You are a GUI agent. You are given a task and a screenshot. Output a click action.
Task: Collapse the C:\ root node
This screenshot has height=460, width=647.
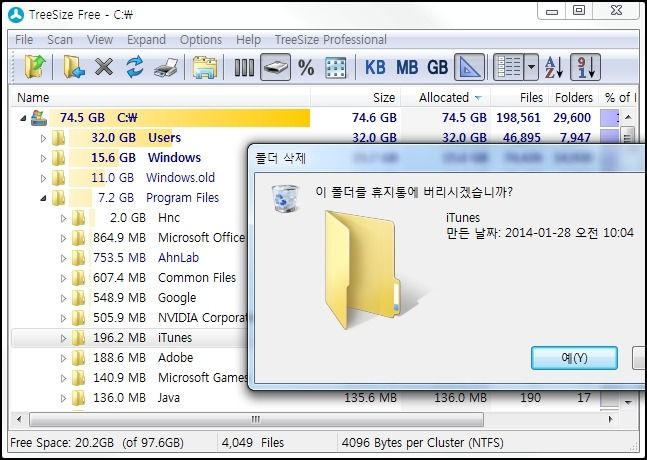(24, 118)
